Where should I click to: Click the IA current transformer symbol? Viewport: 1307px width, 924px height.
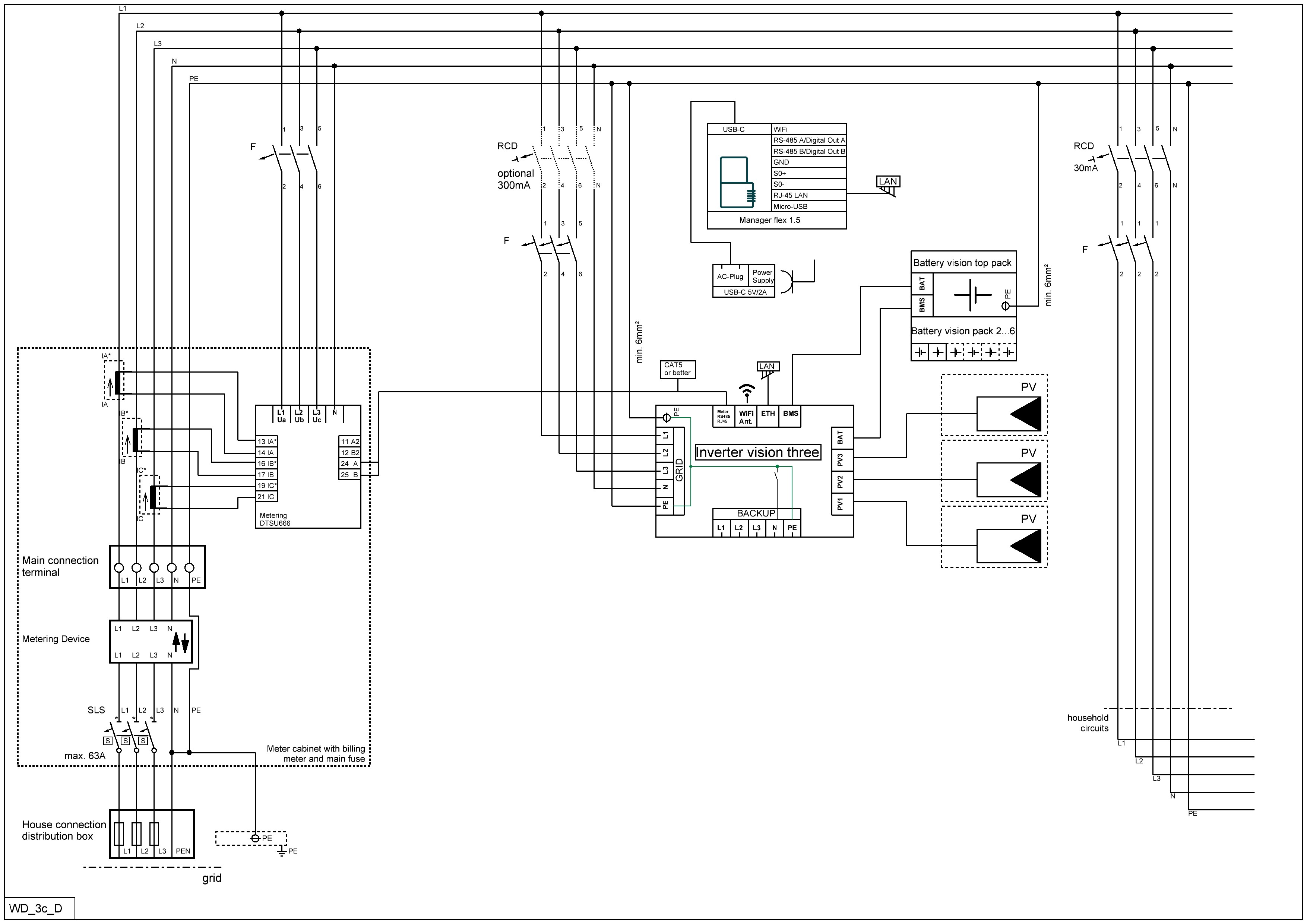(117, 382)
